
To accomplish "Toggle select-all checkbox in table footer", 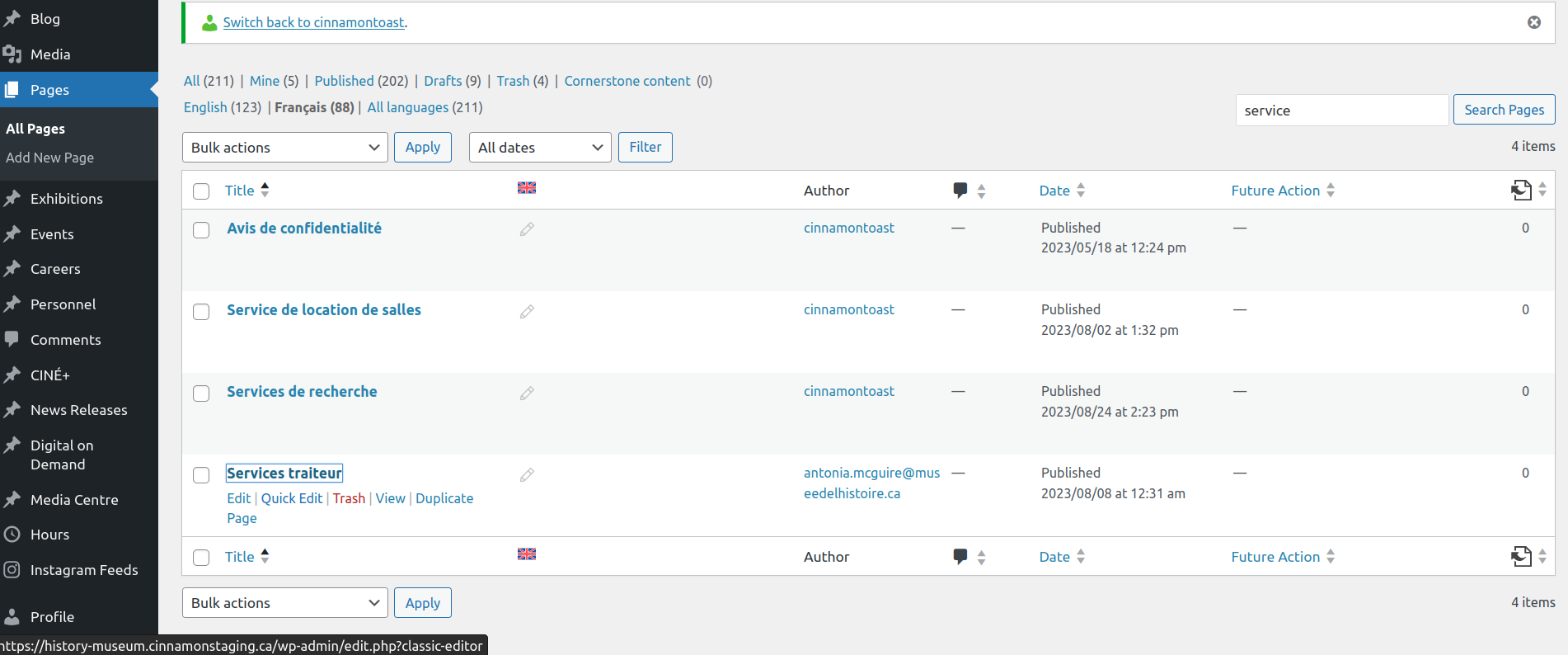I will (x=201, y=558).
